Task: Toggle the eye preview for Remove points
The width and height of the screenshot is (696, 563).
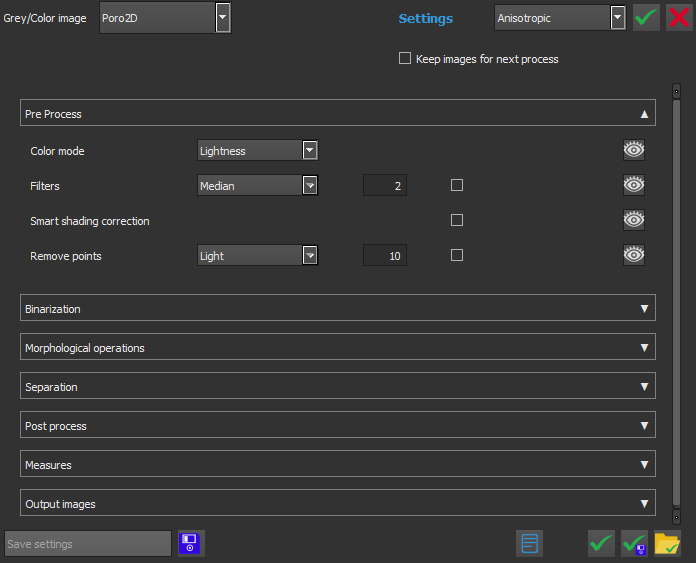Action: pyautogui.click(x=634, y=255)
